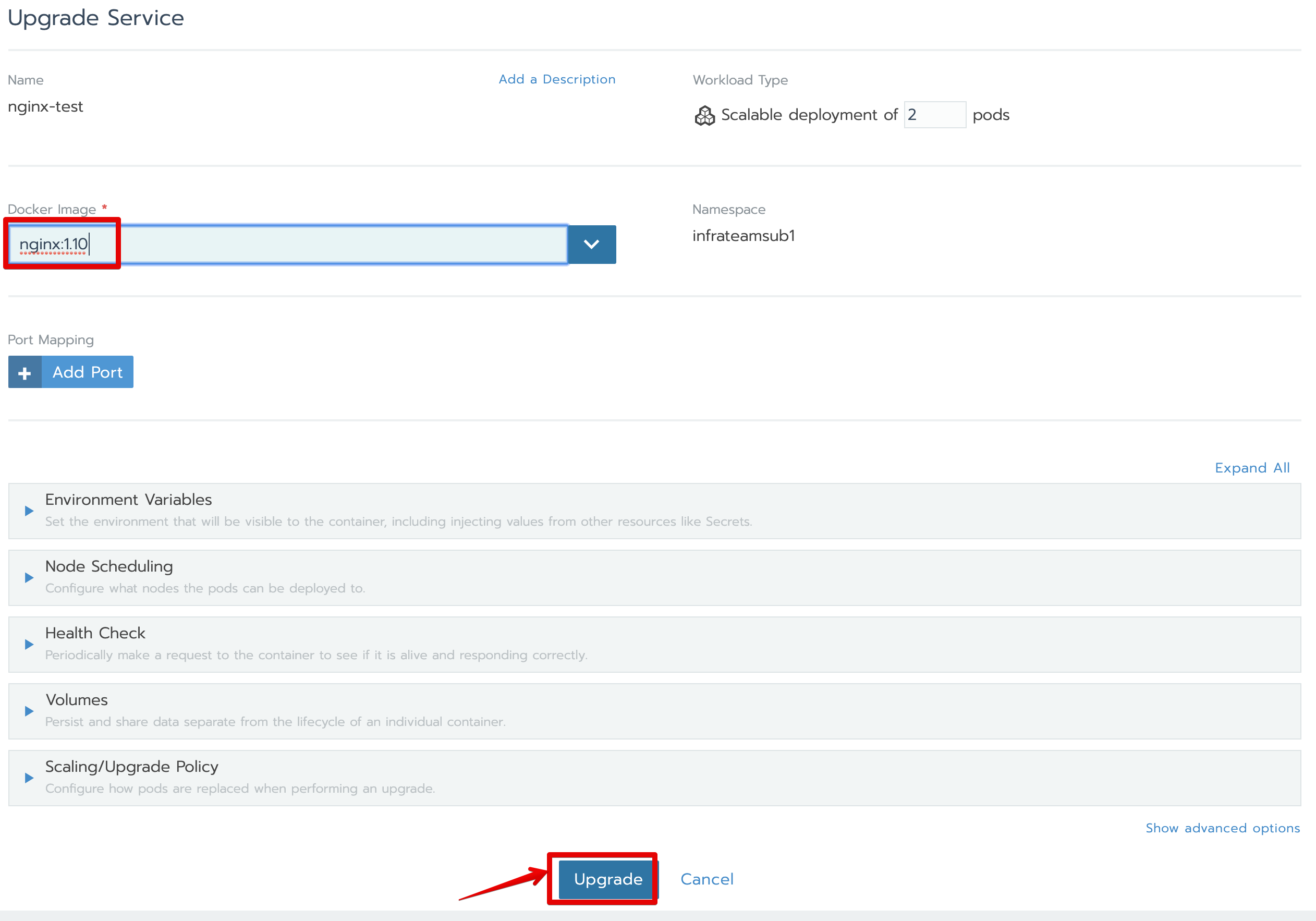Click the Volumes triangle arrow
Viewport: 1316px width, 921px height.
[29, 711]
